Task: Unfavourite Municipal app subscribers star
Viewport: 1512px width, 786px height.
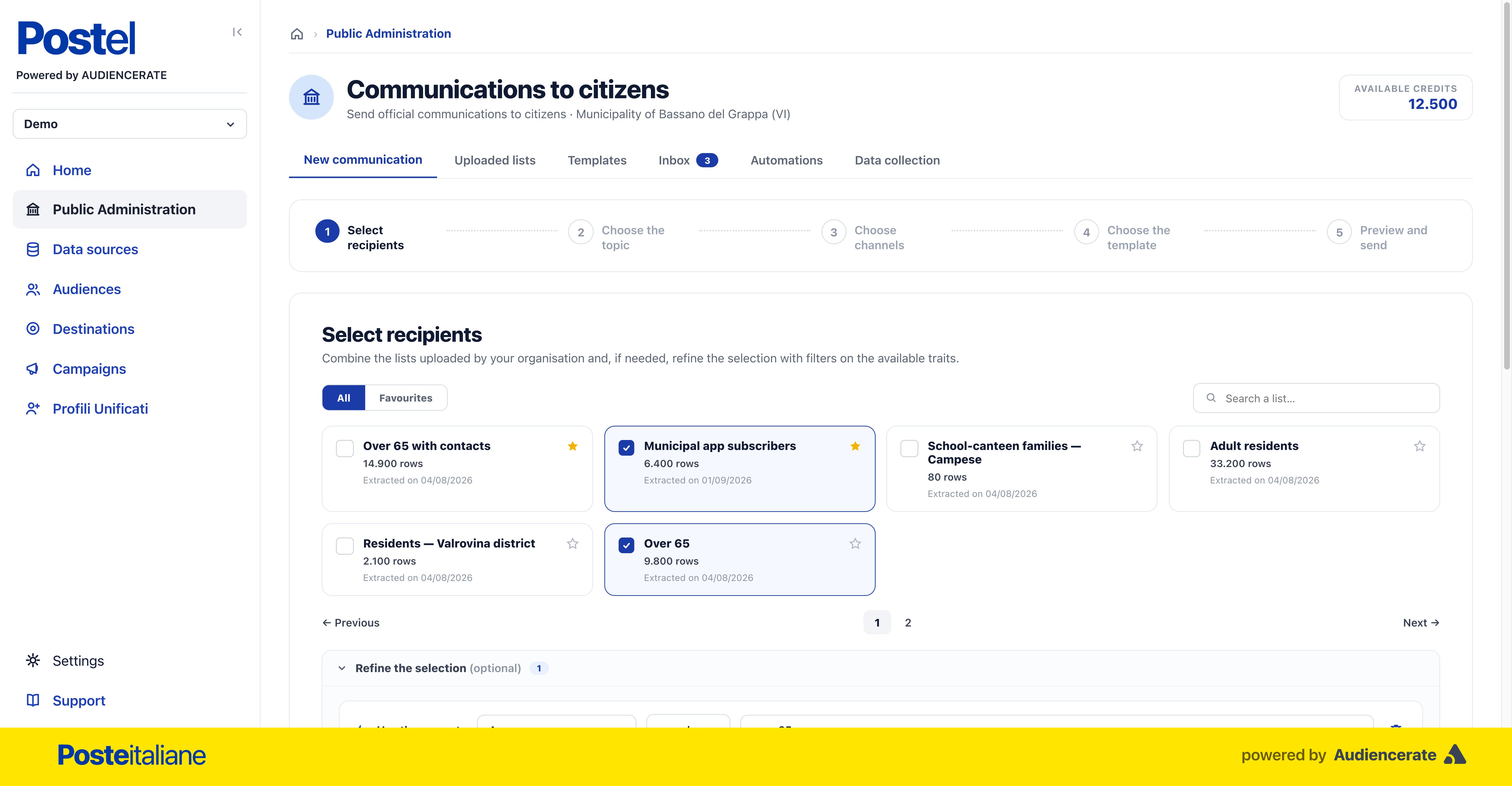Action: (855, 446)
